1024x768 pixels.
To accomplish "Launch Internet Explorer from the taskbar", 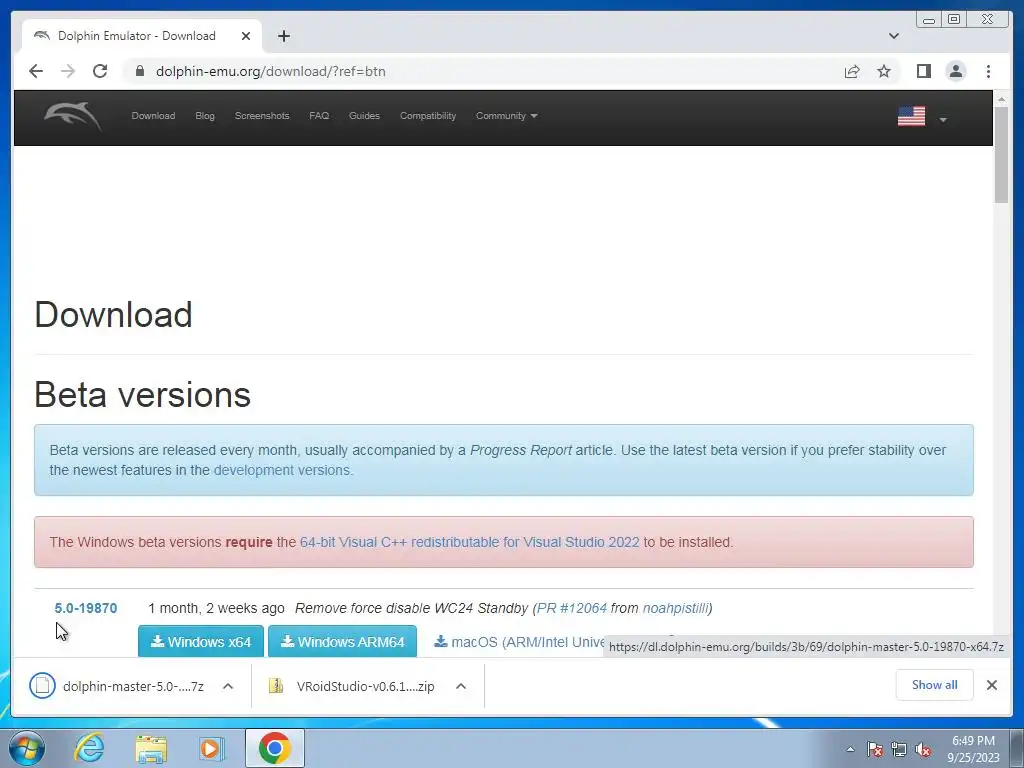I will pos(89,748).
